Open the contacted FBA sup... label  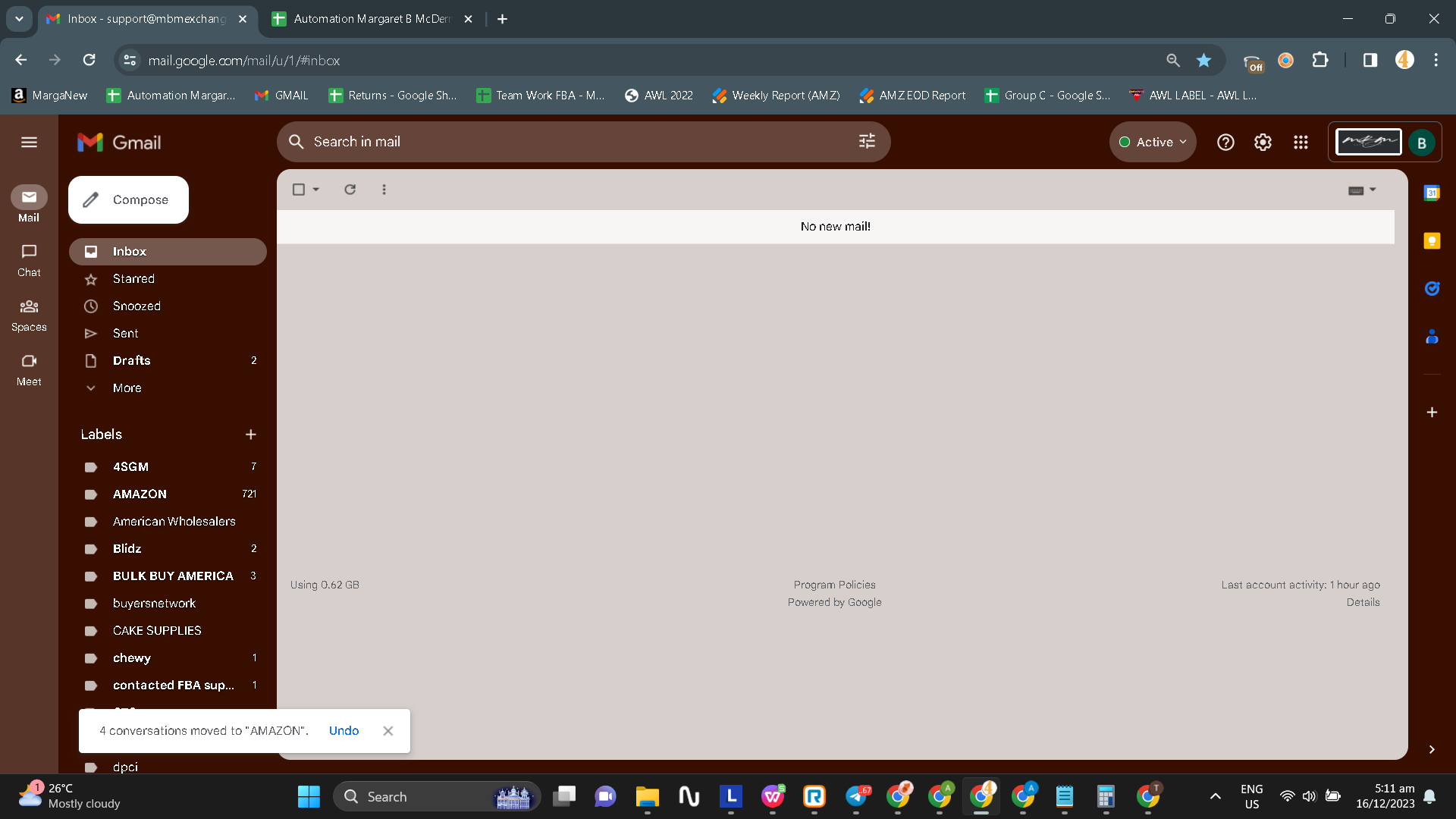tap(168, 686)
